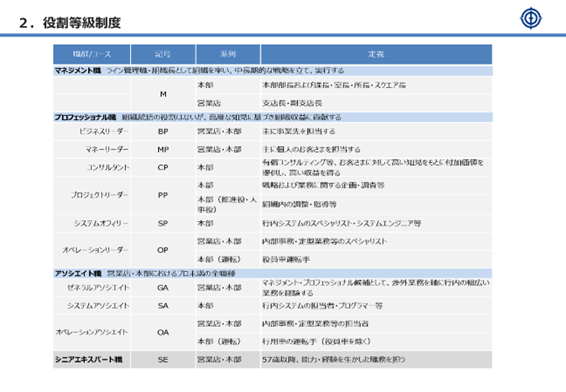Click the 定義 column header
Screen dimensions: 566x392
(x=376, y=54)
